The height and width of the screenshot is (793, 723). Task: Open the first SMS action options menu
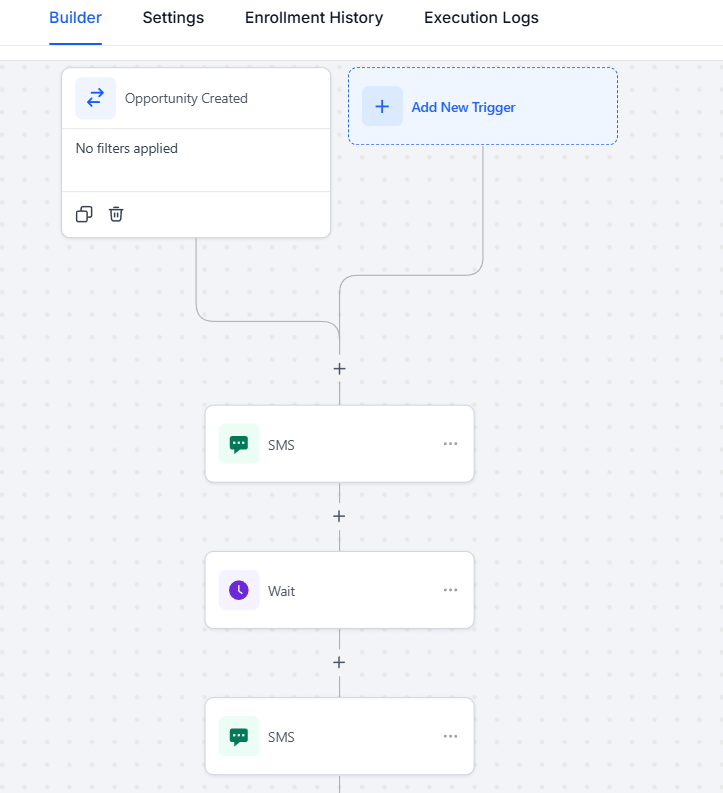(x=450, y=444)
